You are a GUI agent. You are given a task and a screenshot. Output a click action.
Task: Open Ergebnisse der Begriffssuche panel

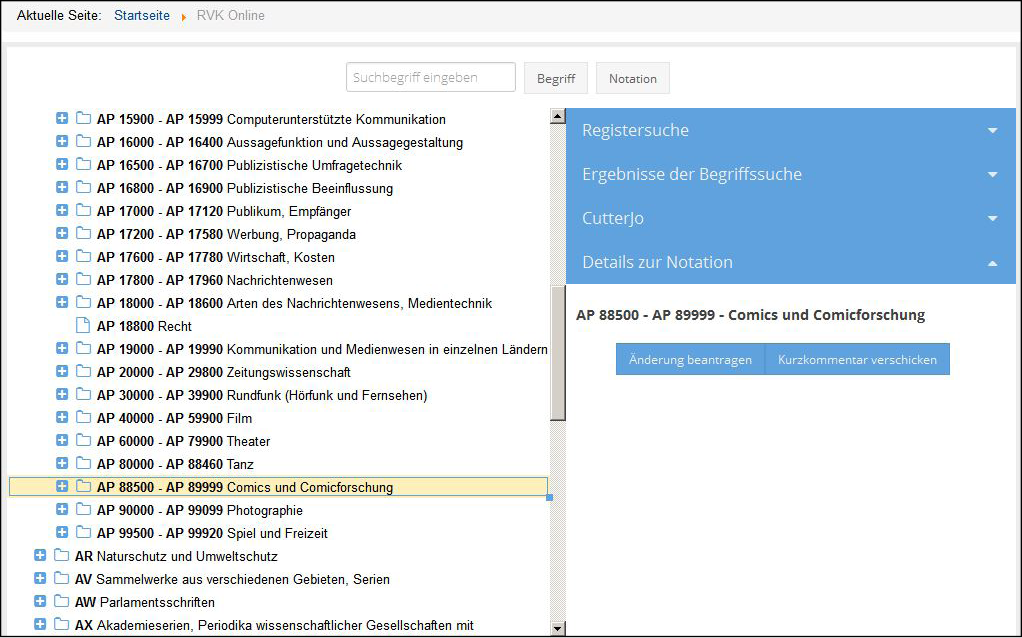coord(791,174)
